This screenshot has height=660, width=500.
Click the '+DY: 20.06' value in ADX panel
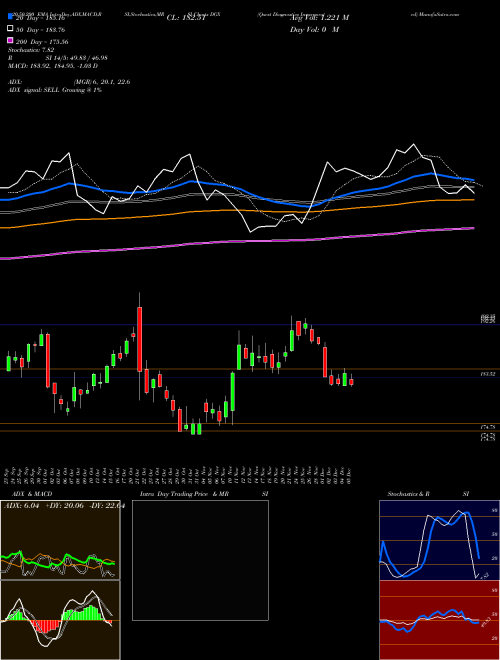64,506
